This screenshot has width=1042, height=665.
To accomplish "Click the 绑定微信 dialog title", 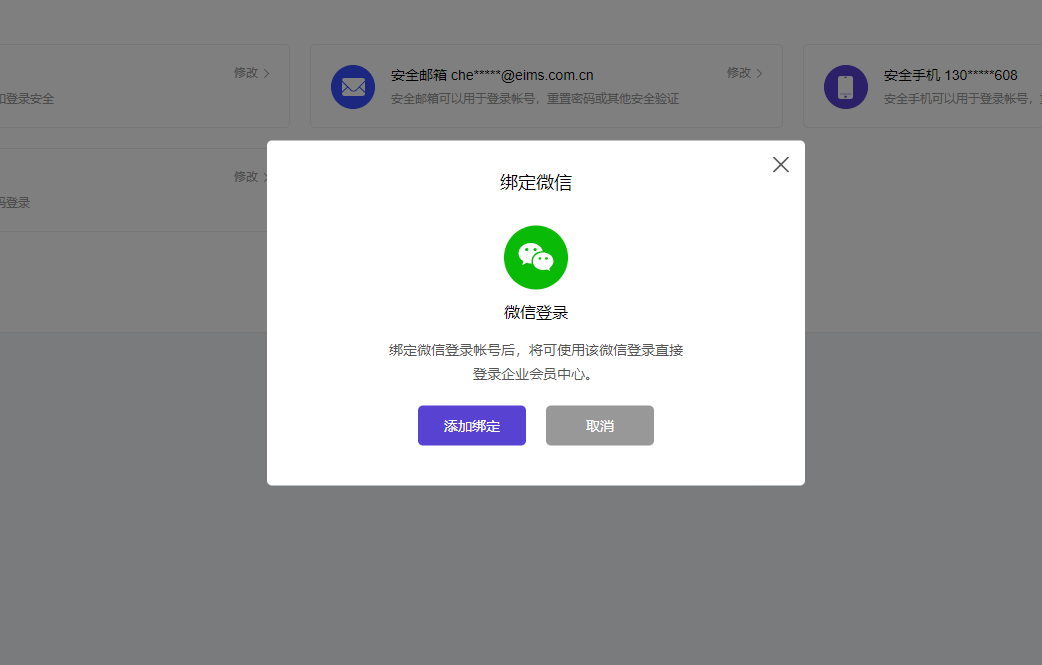I will [x=536, y=183].
